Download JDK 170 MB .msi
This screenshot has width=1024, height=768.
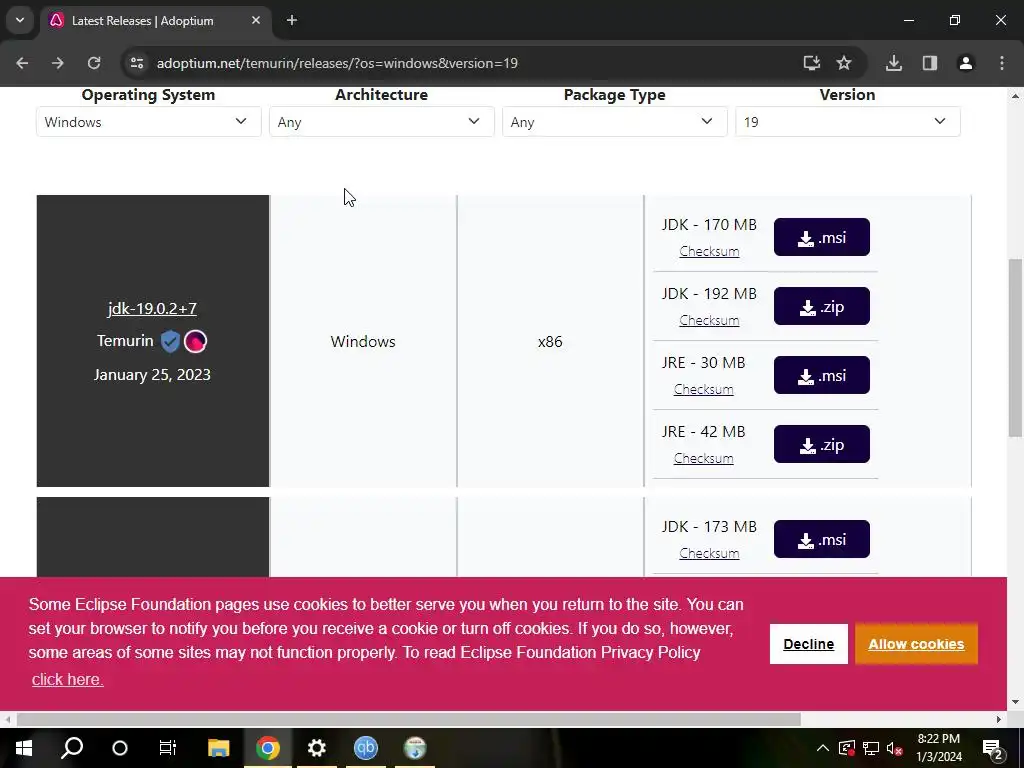click(822, 237)
